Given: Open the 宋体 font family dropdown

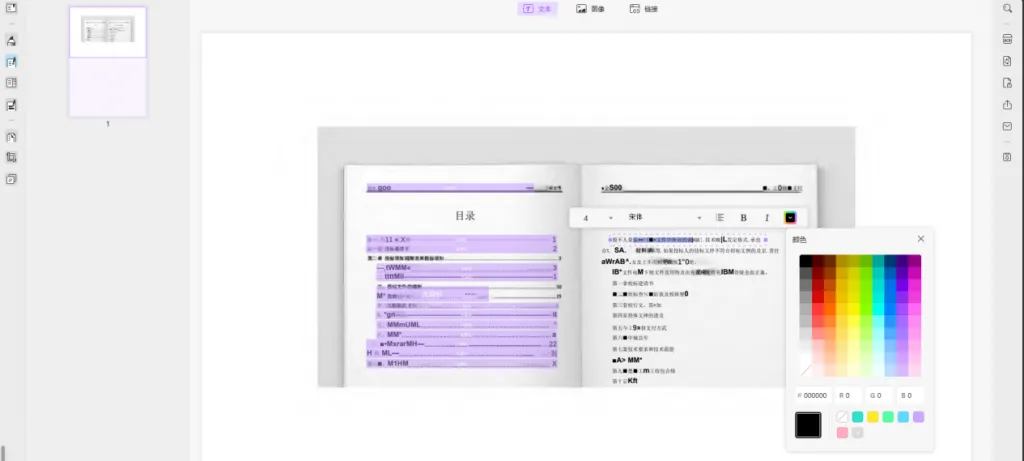Looking at the screenshot, I should [699, 217].
